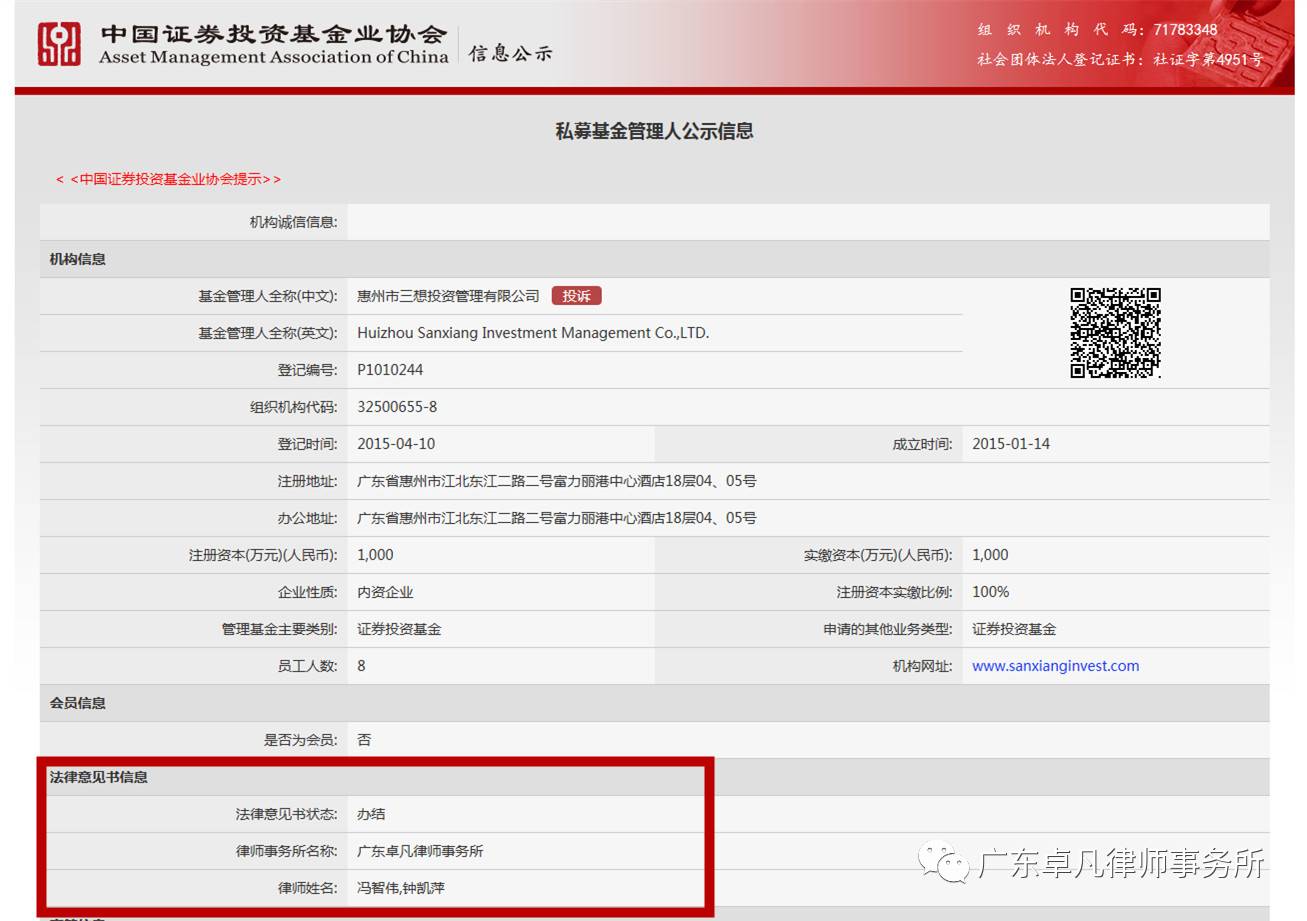Click the 律师事务所名称 label
This screenshot has width=1307, height=921.
[x=286, y=851]
